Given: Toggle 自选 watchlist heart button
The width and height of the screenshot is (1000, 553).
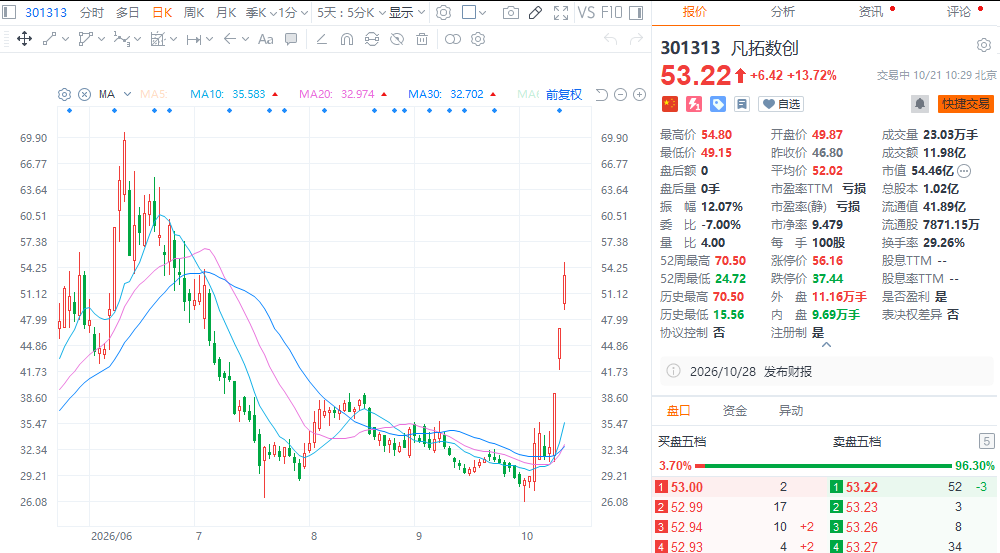Looking at the screenshot, I should tap(781, 104).
